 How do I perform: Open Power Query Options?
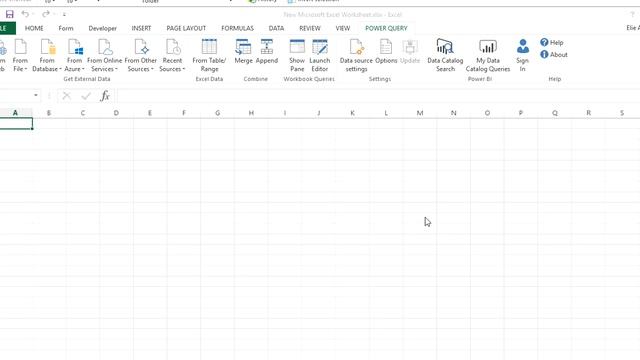(x=386, y=51)
